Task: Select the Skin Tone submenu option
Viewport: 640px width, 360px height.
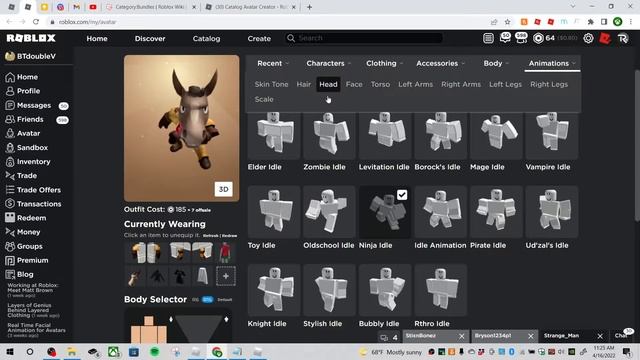Action: (x=271, y=84)
